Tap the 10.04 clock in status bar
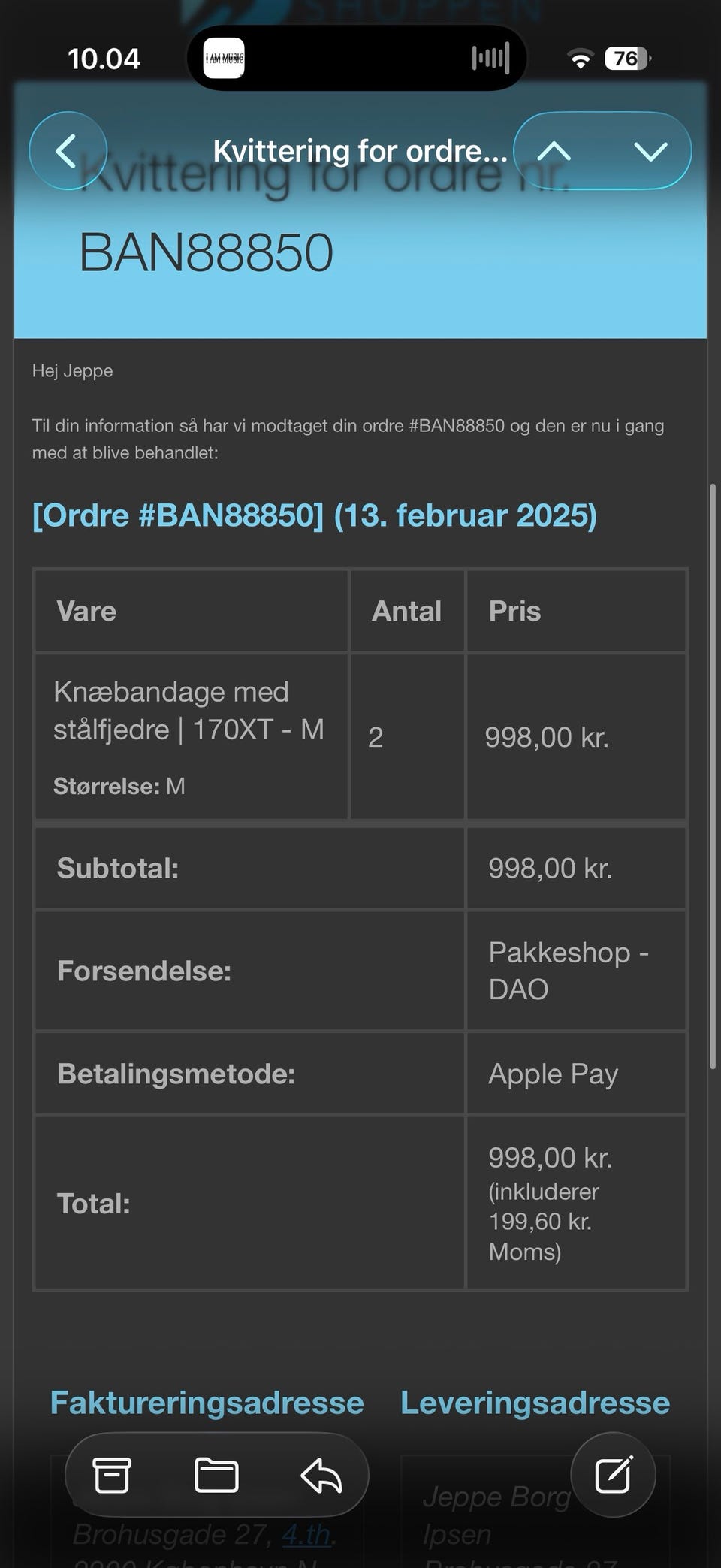 click(104, 59)
